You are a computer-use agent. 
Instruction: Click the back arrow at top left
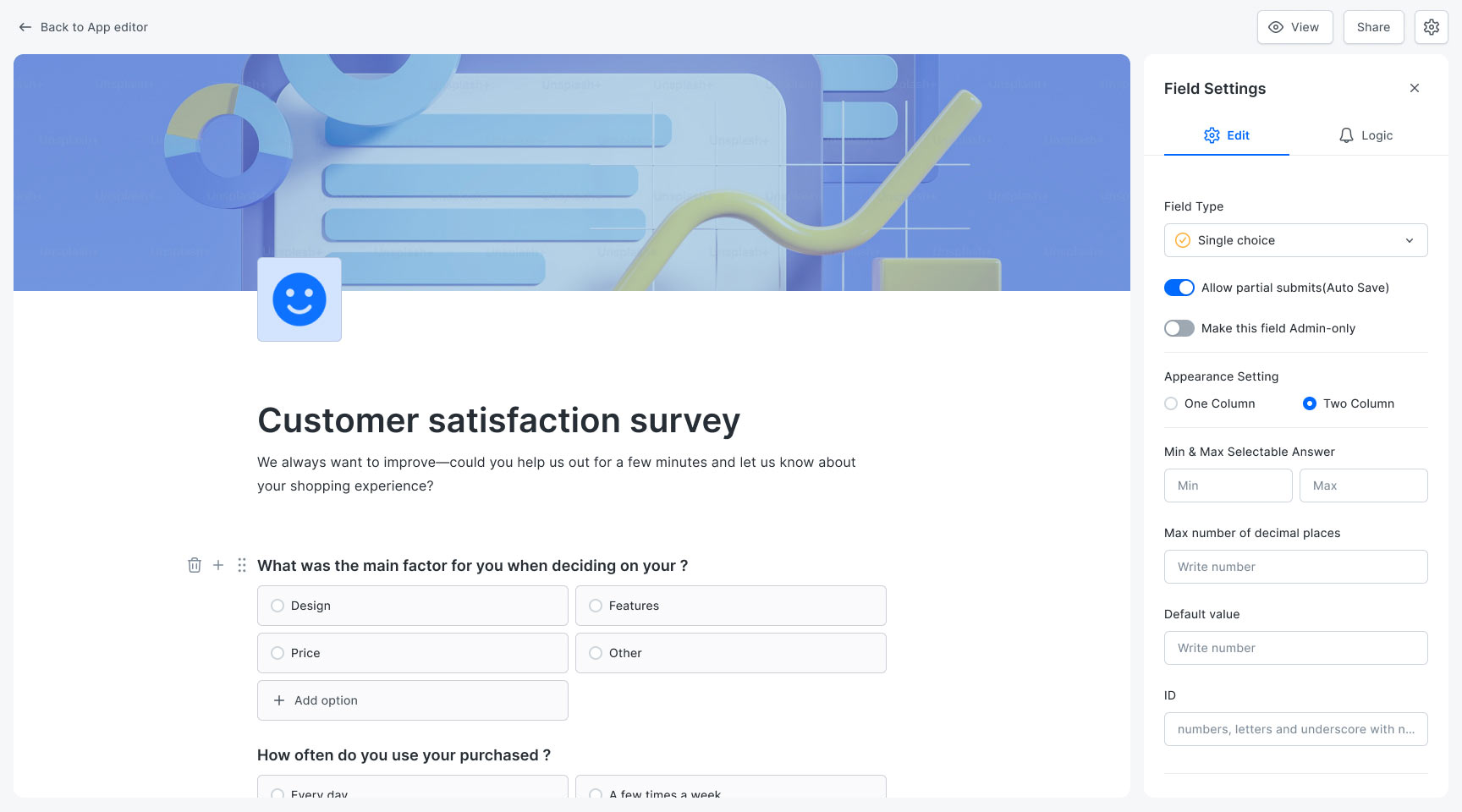point(25,26)
